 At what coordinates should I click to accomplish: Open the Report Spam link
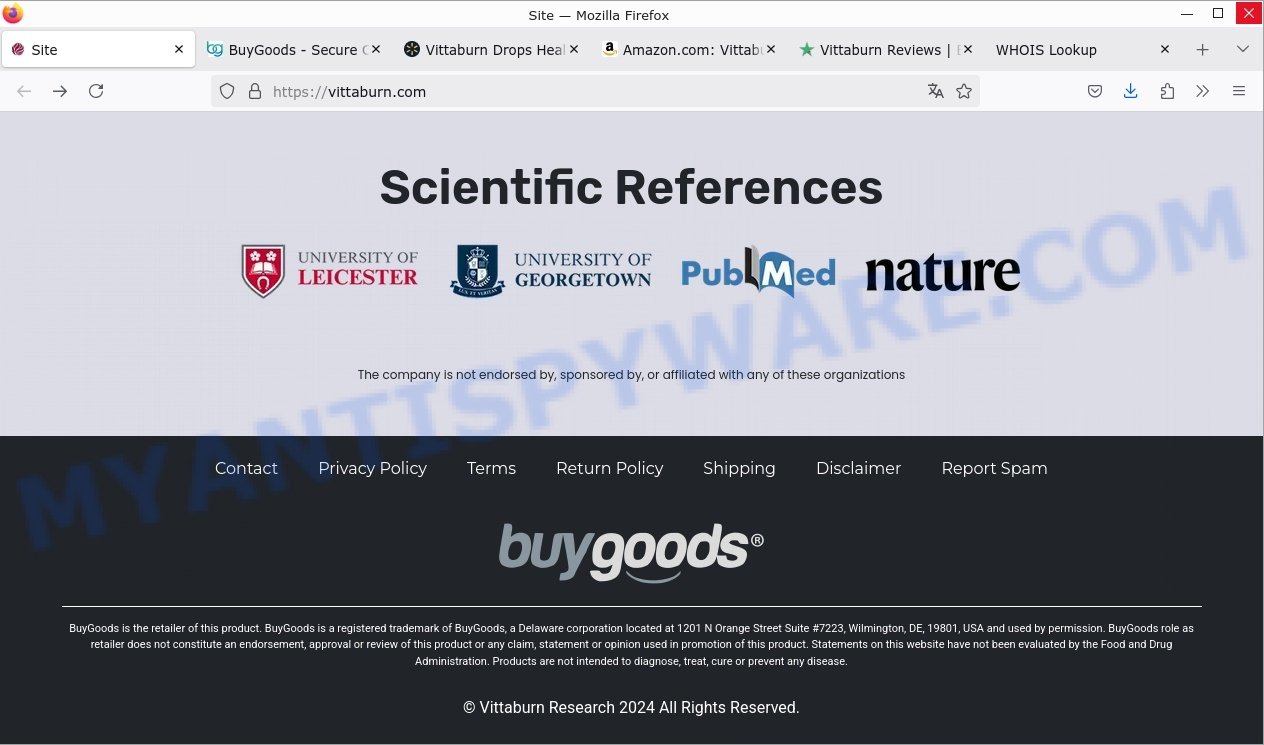coord(994,468)
